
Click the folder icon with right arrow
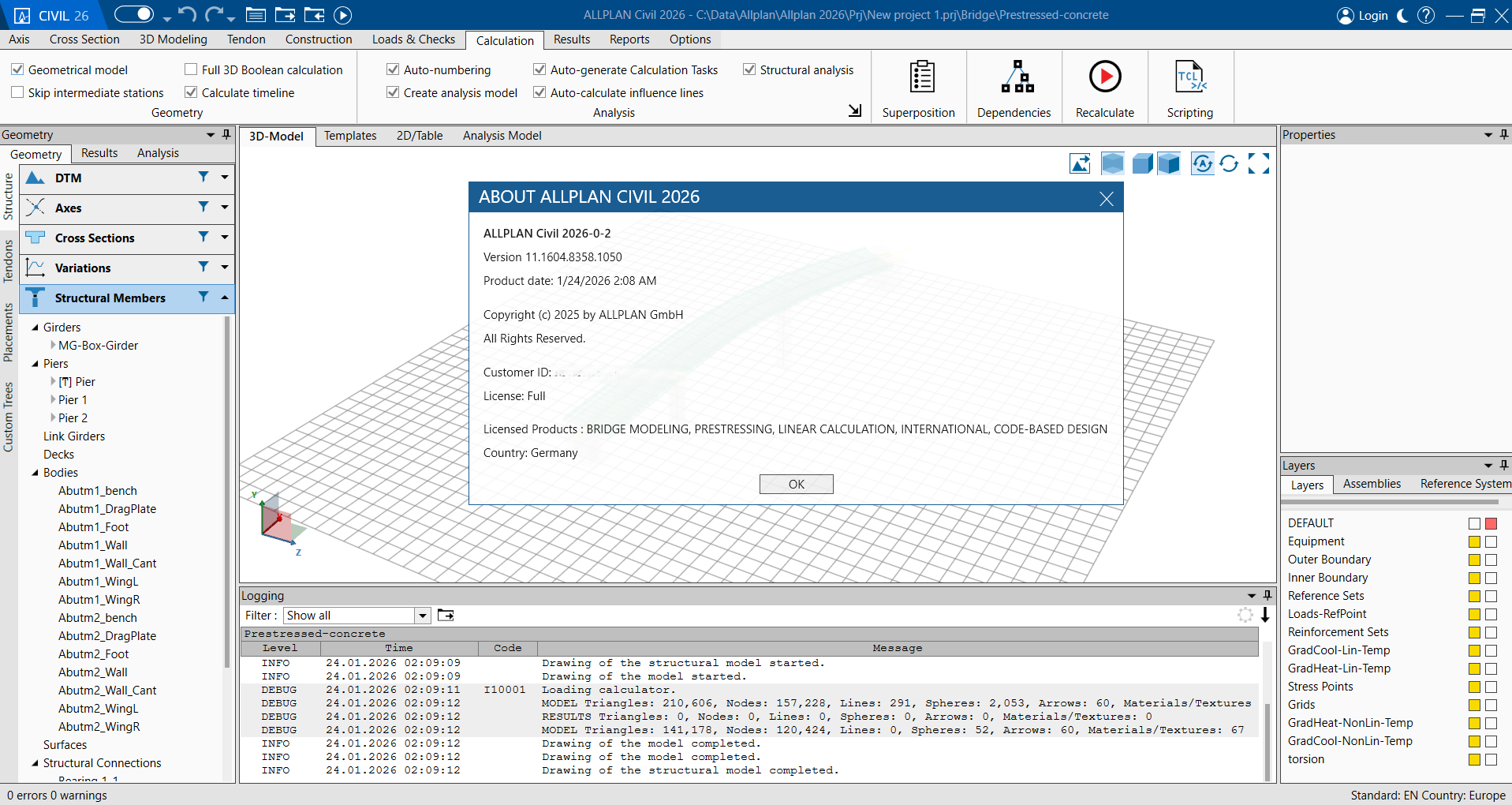[x=285, y=15]
